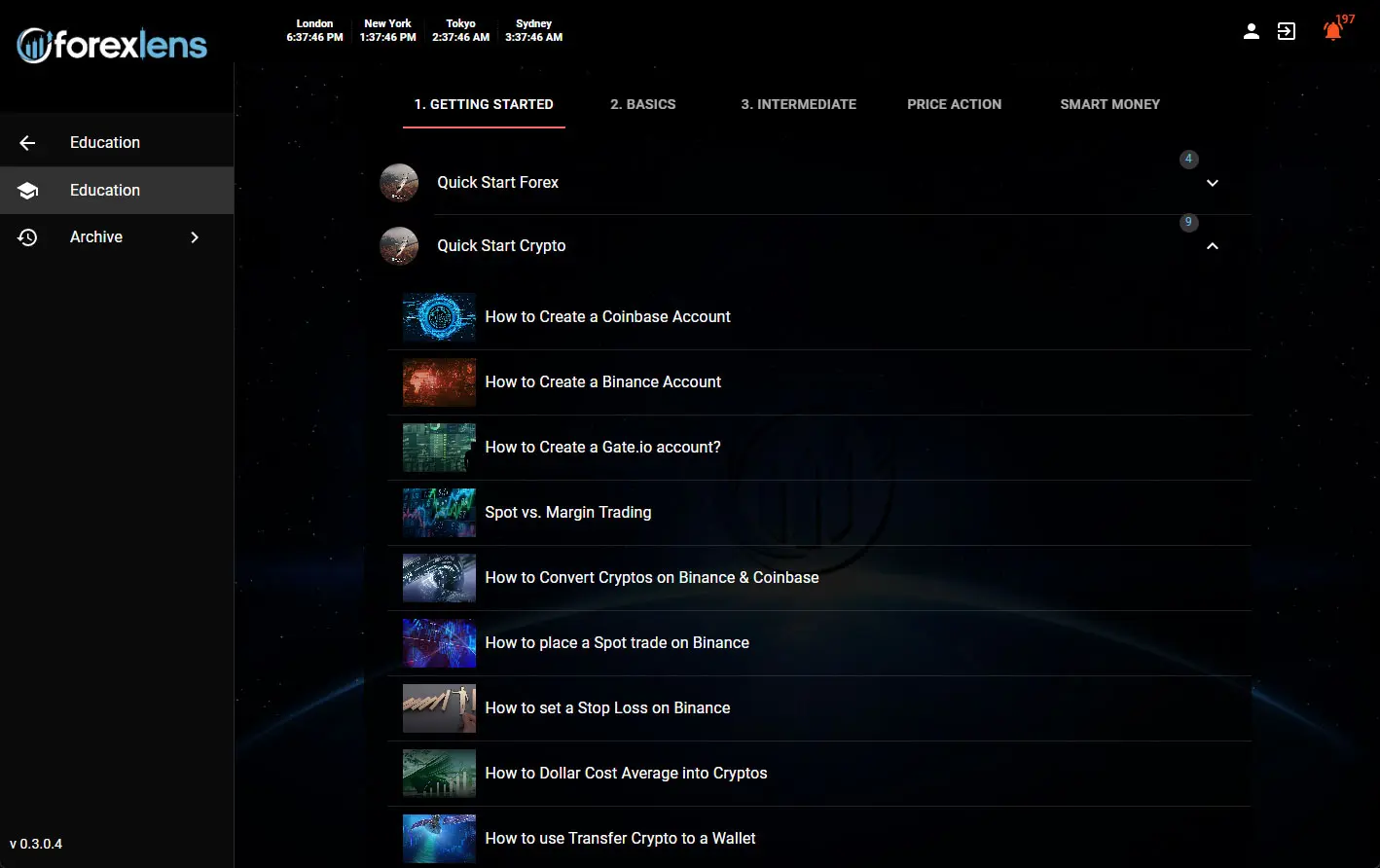This screenshot has width=1380, height=868.
Task: Click the back arrow icon in sidebar
Action: pyautogui.click(x=27, y=143)
